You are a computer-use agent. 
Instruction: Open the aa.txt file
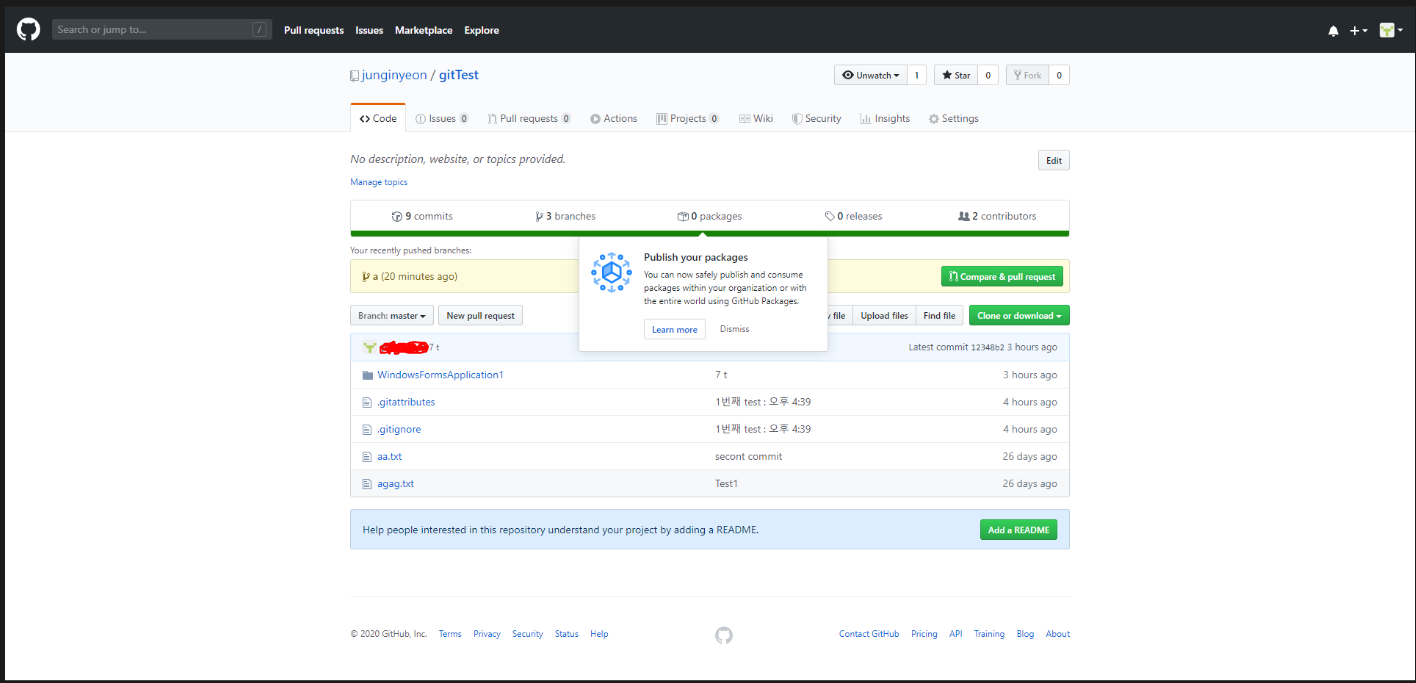click(x=389, y=456)
